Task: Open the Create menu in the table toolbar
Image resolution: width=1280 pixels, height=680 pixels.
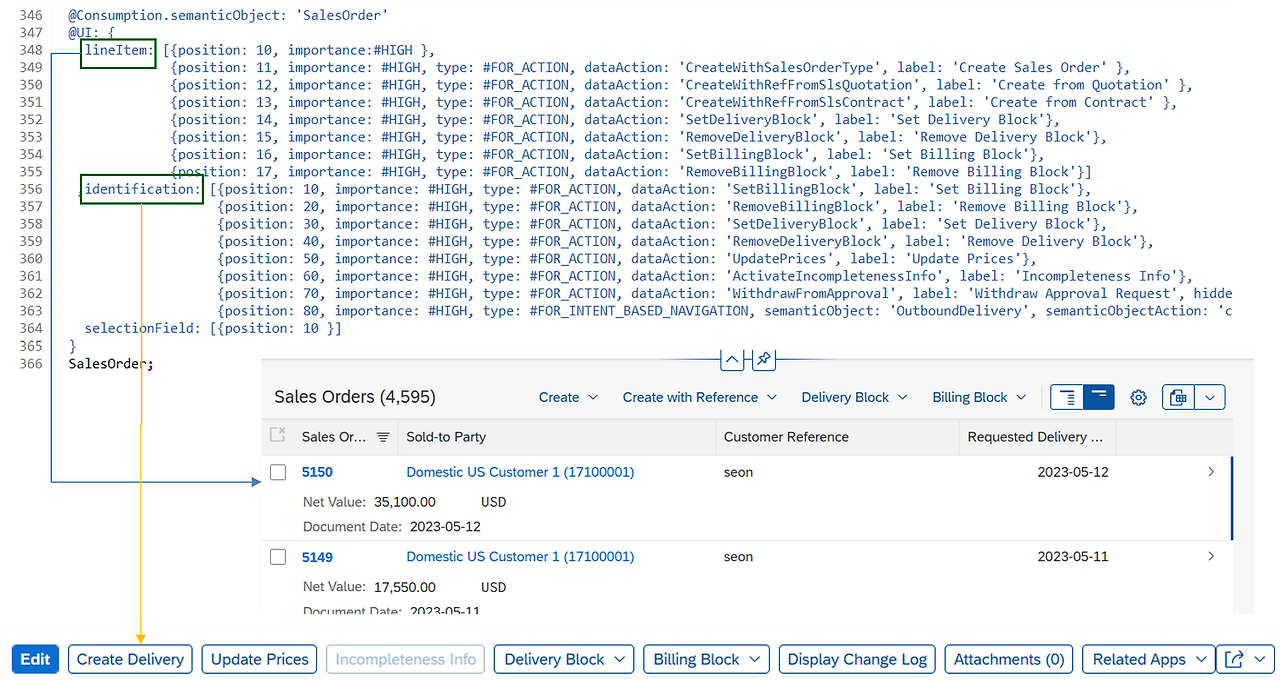Action: (x=567, y=397)
